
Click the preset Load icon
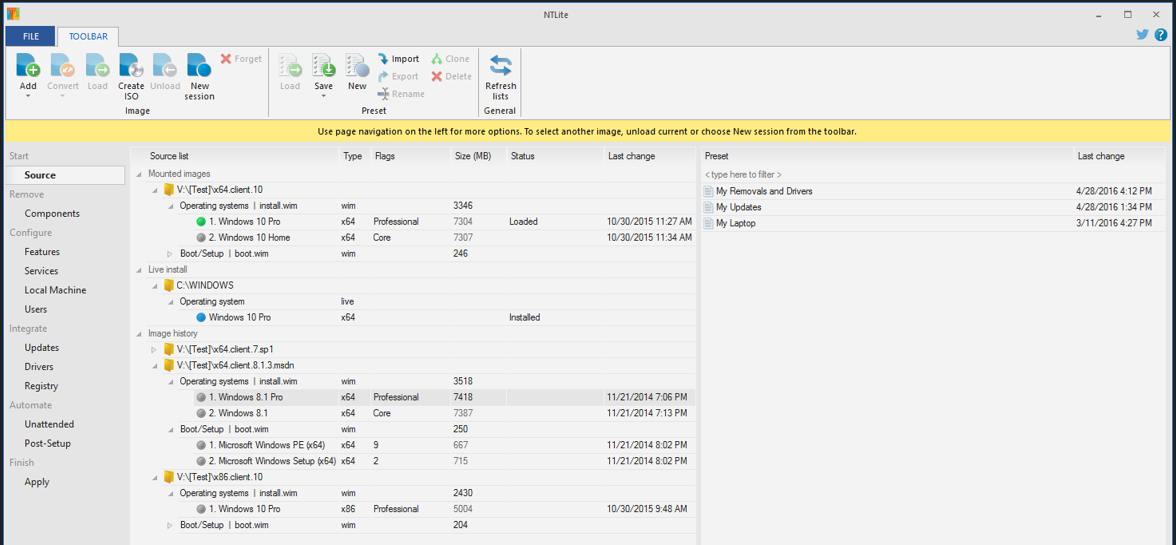click(x=290, y=65)
